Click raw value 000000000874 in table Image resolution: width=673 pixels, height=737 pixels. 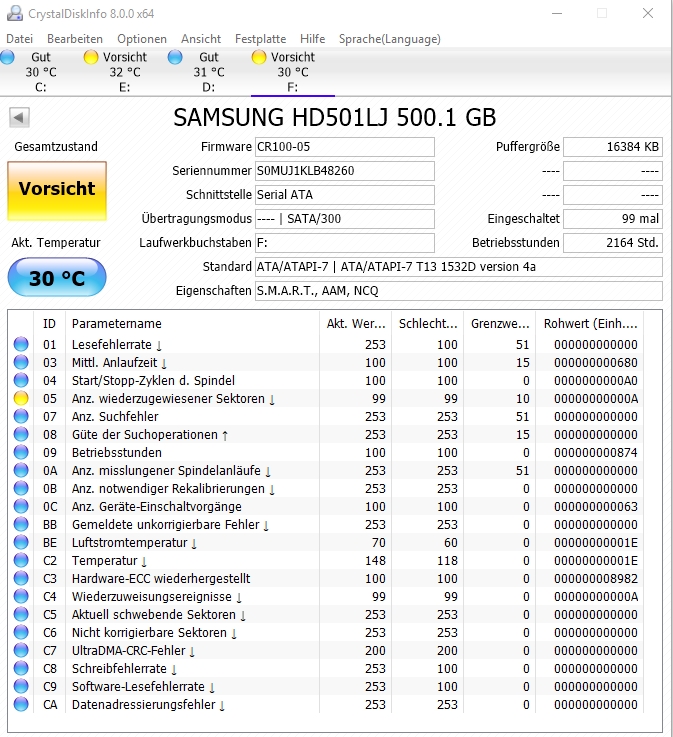pyautogui.click(x=595, y=453)
